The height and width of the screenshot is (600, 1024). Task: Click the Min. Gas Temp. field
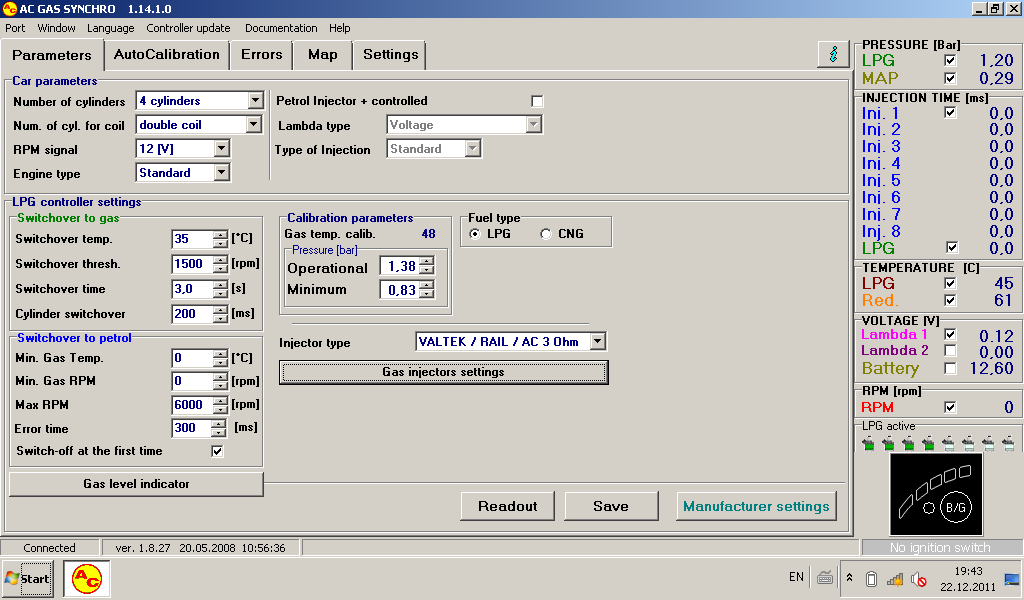(192, 358)
